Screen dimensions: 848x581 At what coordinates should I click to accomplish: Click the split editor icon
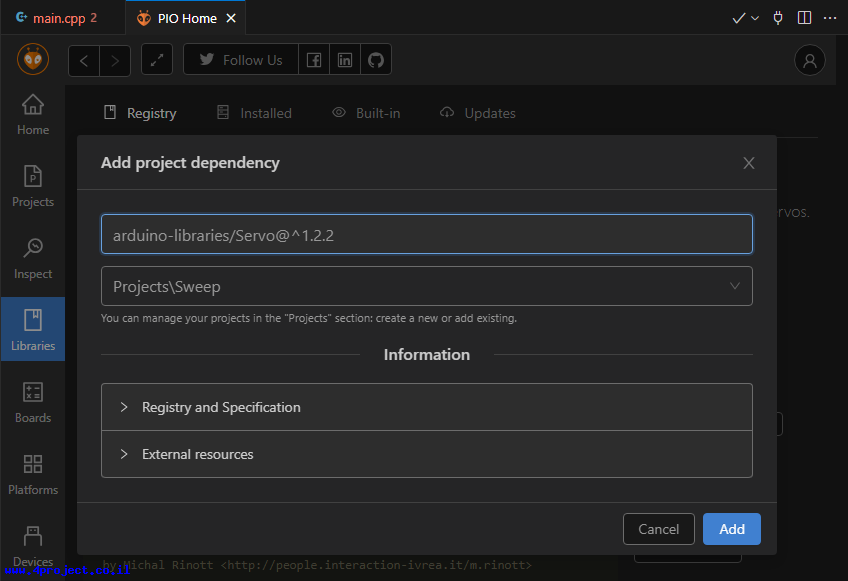click(804, 18)
